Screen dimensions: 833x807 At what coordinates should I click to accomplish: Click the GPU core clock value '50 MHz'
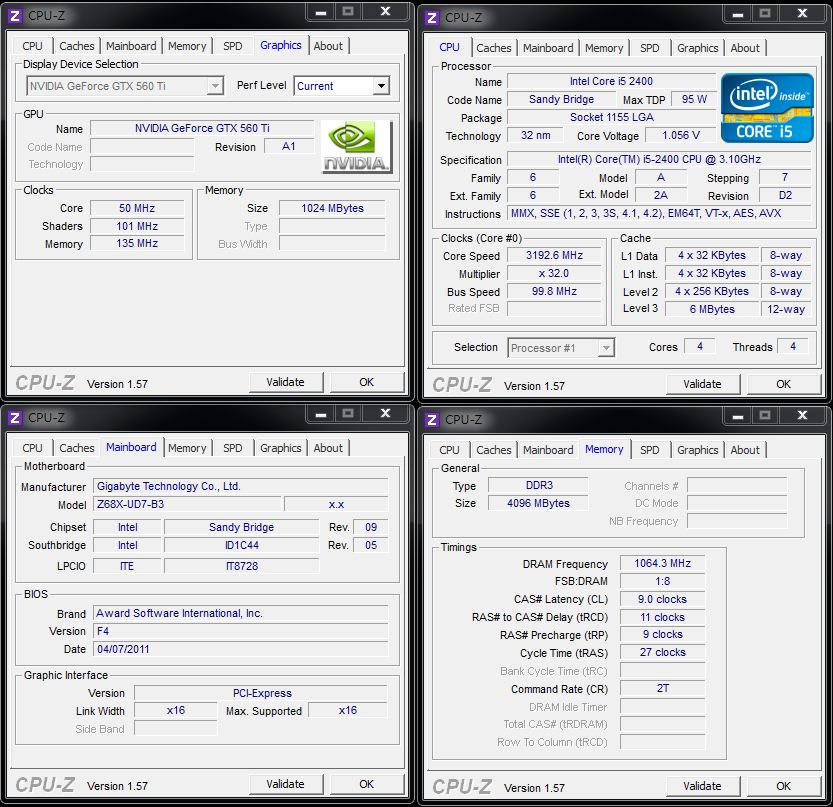pos(137,208)
